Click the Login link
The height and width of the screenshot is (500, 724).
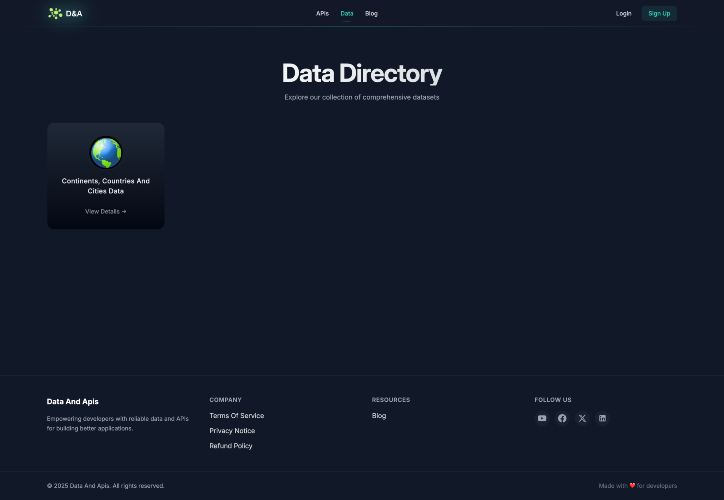coord(623,13)
